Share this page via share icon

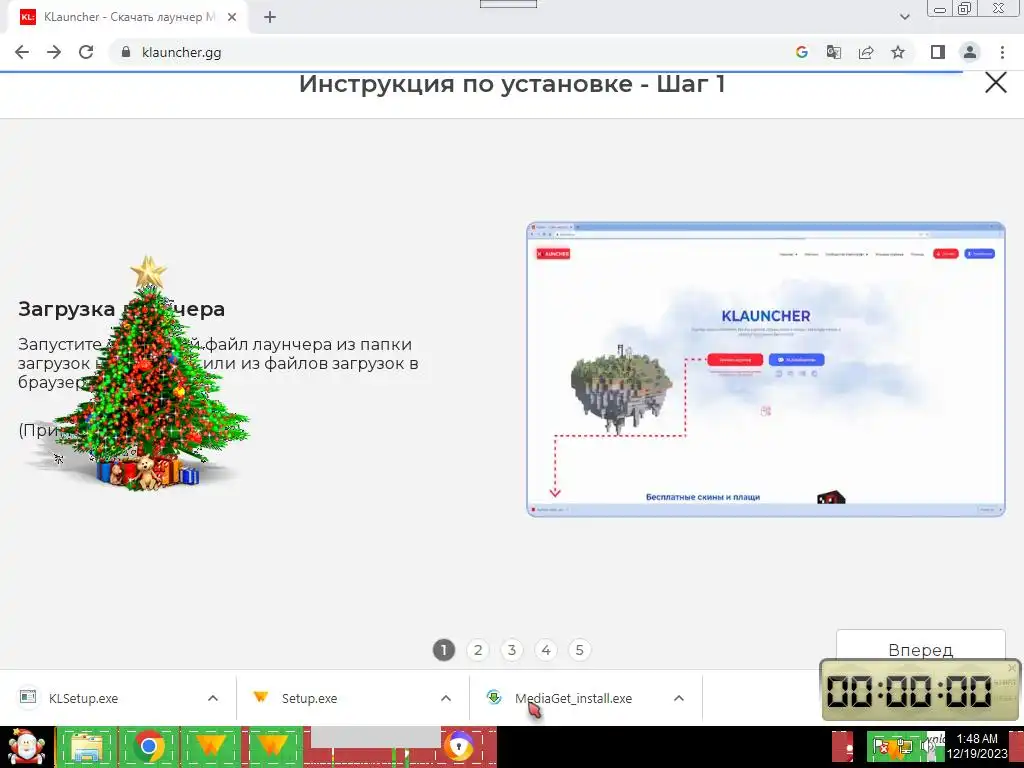[866, 52]
